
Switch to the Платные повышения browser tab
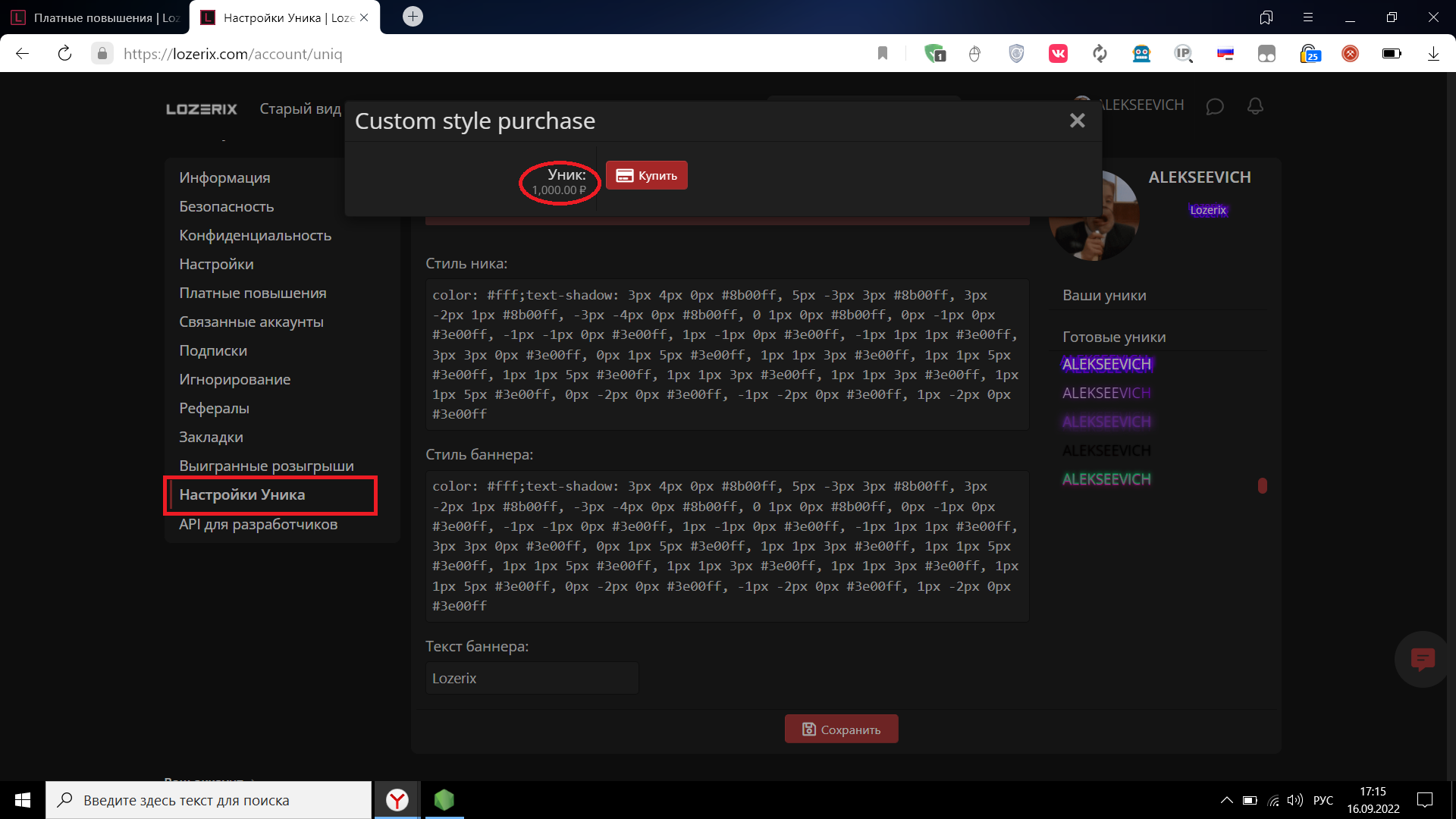coord(95,17)
